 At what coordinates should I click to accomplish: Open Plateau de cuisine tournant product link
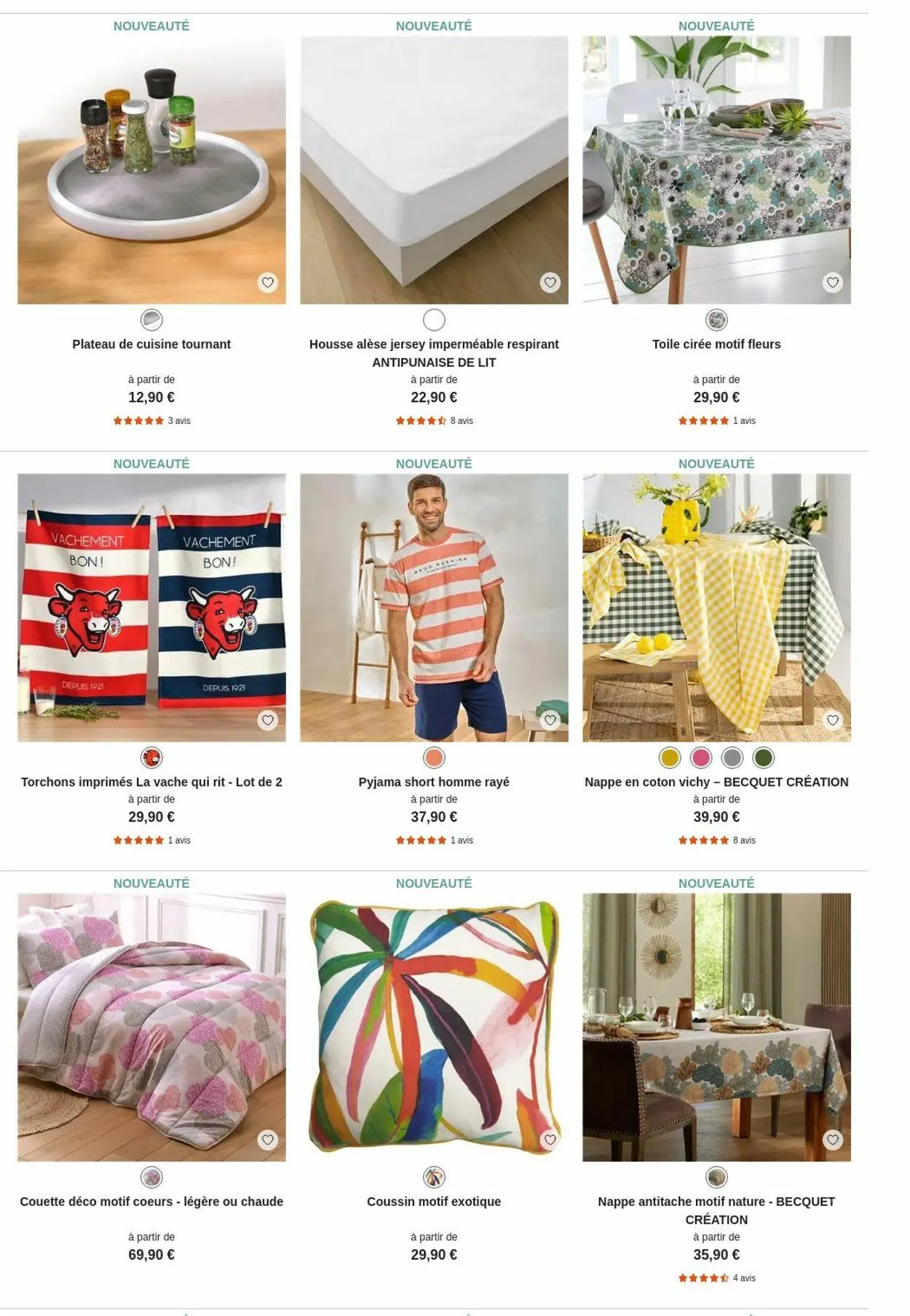(151, 344)
